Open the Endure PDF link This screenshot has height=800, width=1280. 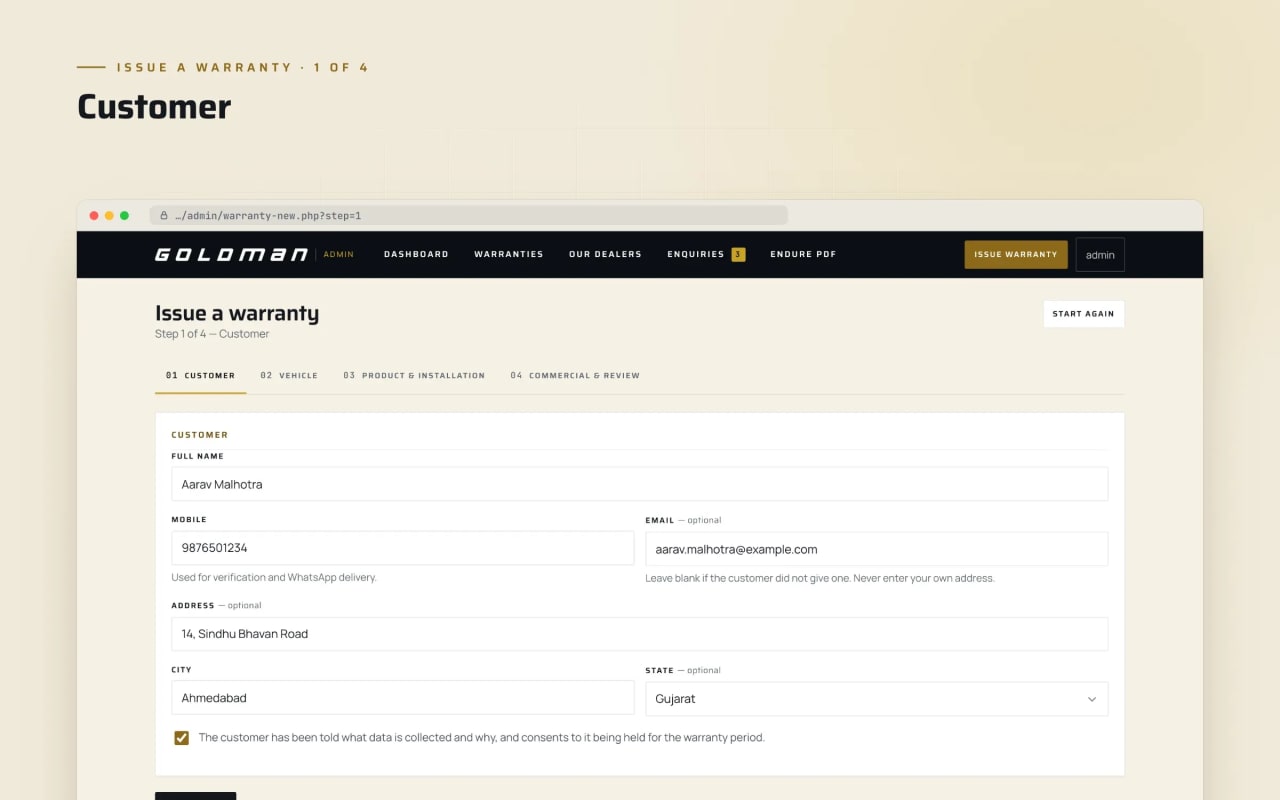(x=803, y=254)
